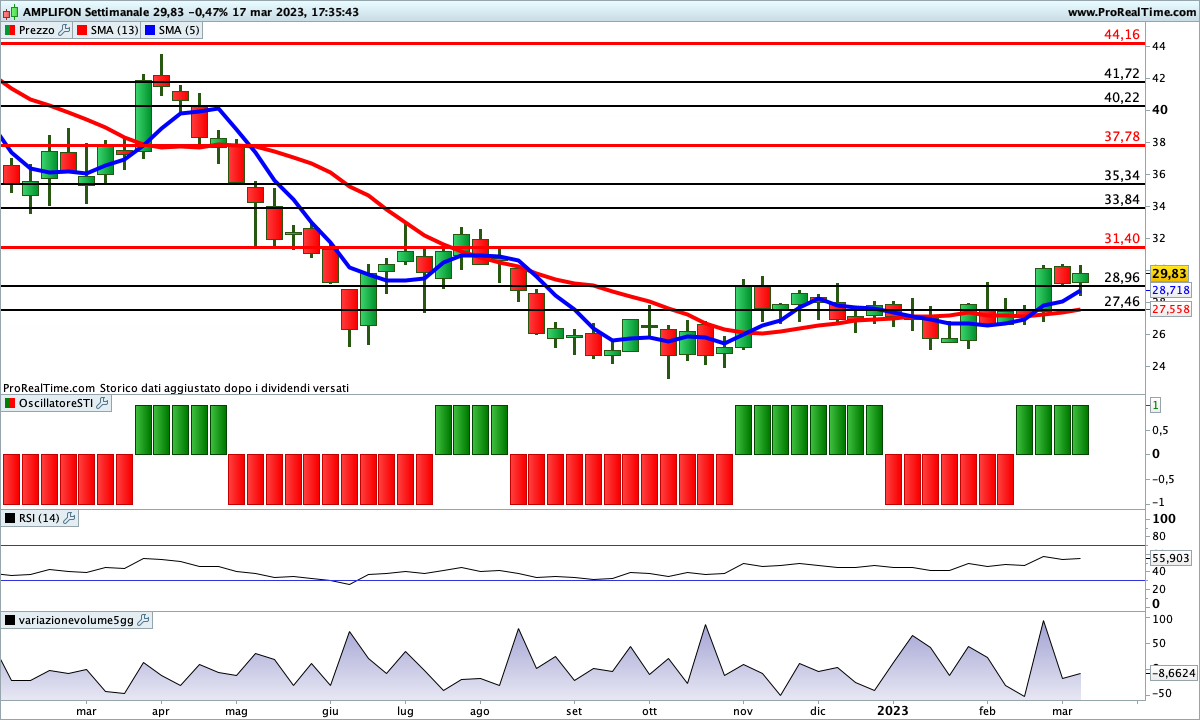Select the support level label 27,46

pyautogui.click(x=1122, y=301)
